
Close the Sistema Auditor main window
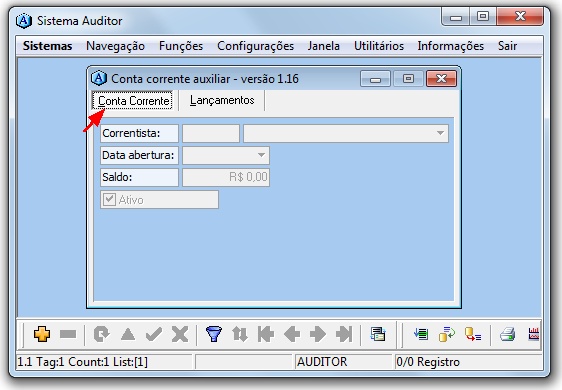pyautogui.click(x=520, y=16)
